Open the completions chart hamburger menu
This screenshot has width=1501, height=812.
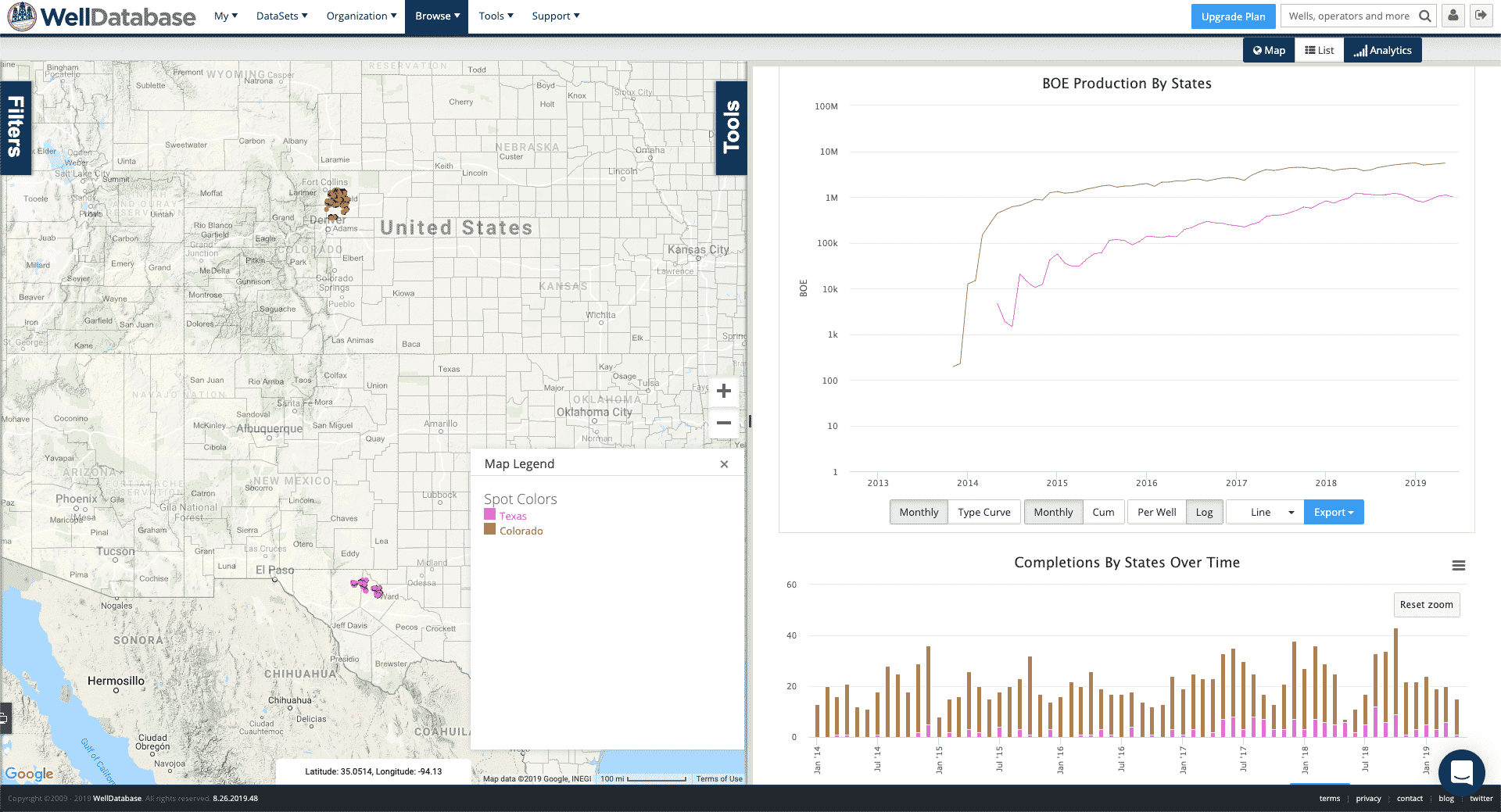pos(1459,566)
